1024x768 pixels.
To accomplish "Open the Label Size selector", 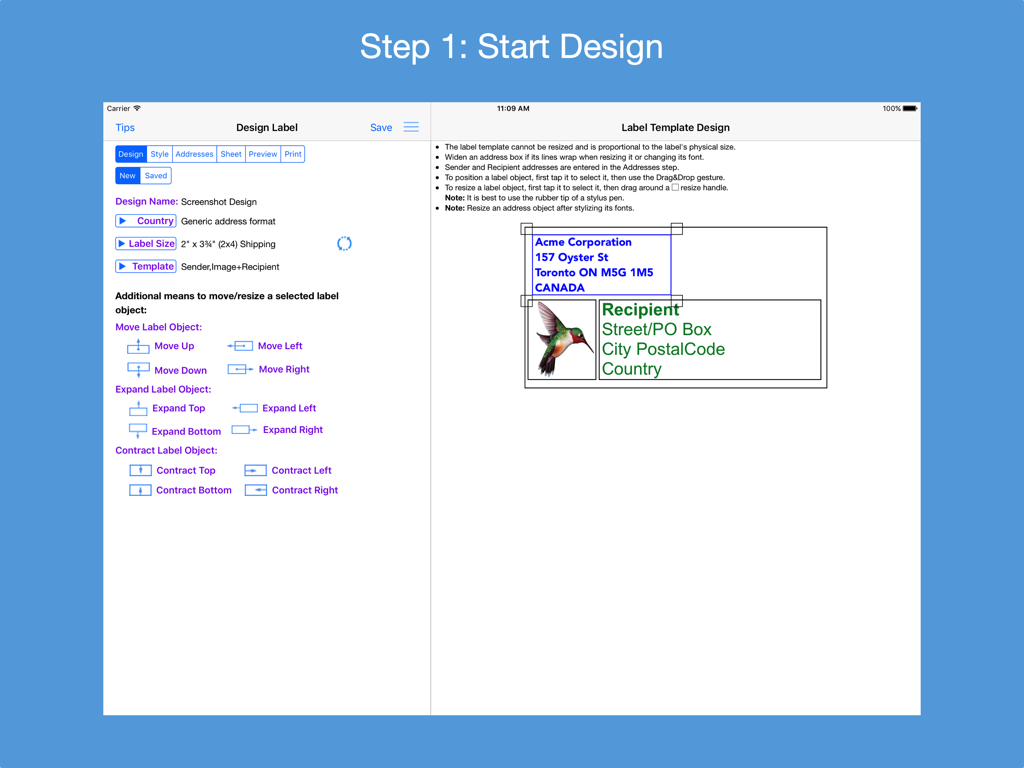I will click(145, 243).
